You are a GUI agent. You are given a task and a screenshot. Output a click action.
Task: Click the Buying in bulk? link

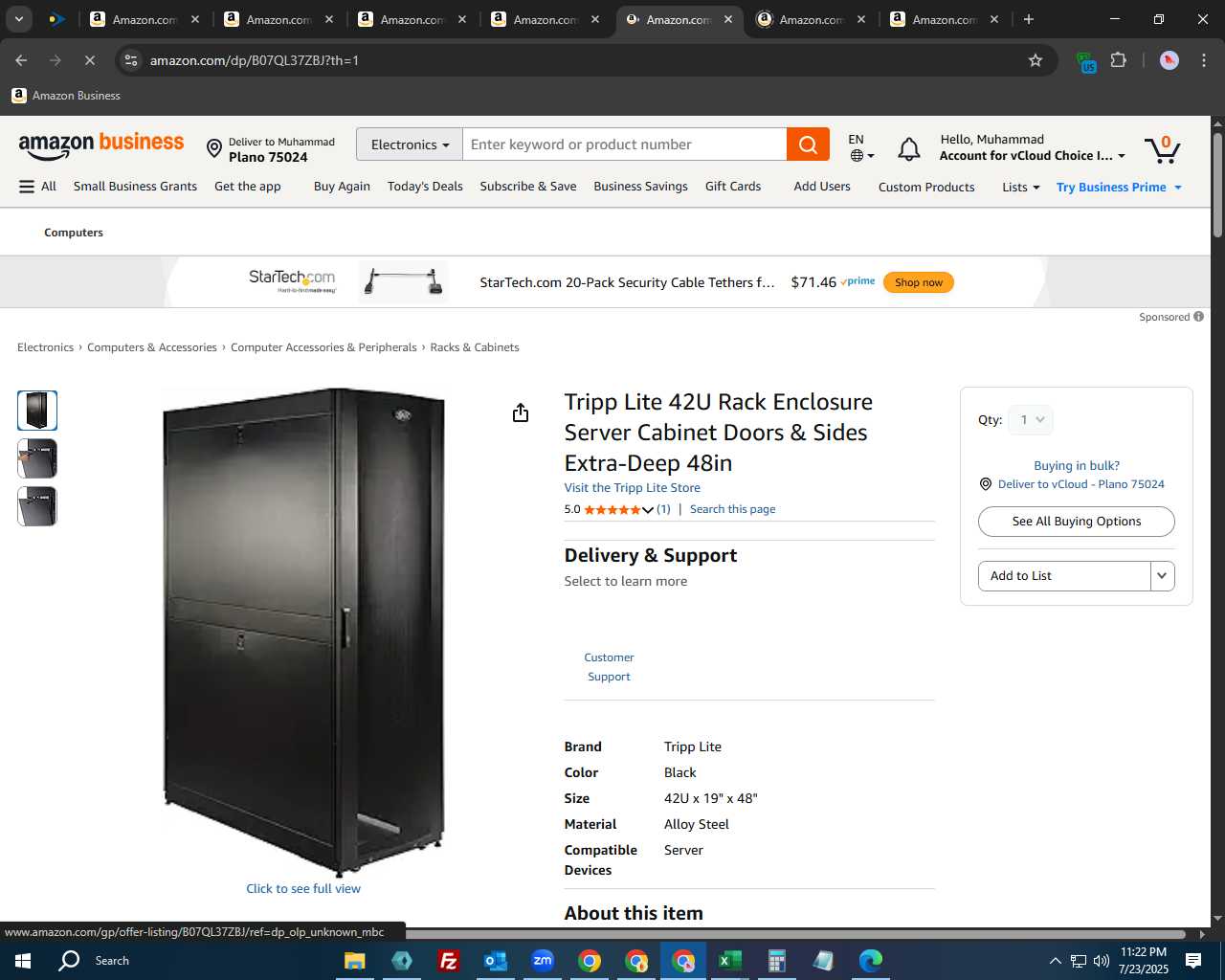1077,466
